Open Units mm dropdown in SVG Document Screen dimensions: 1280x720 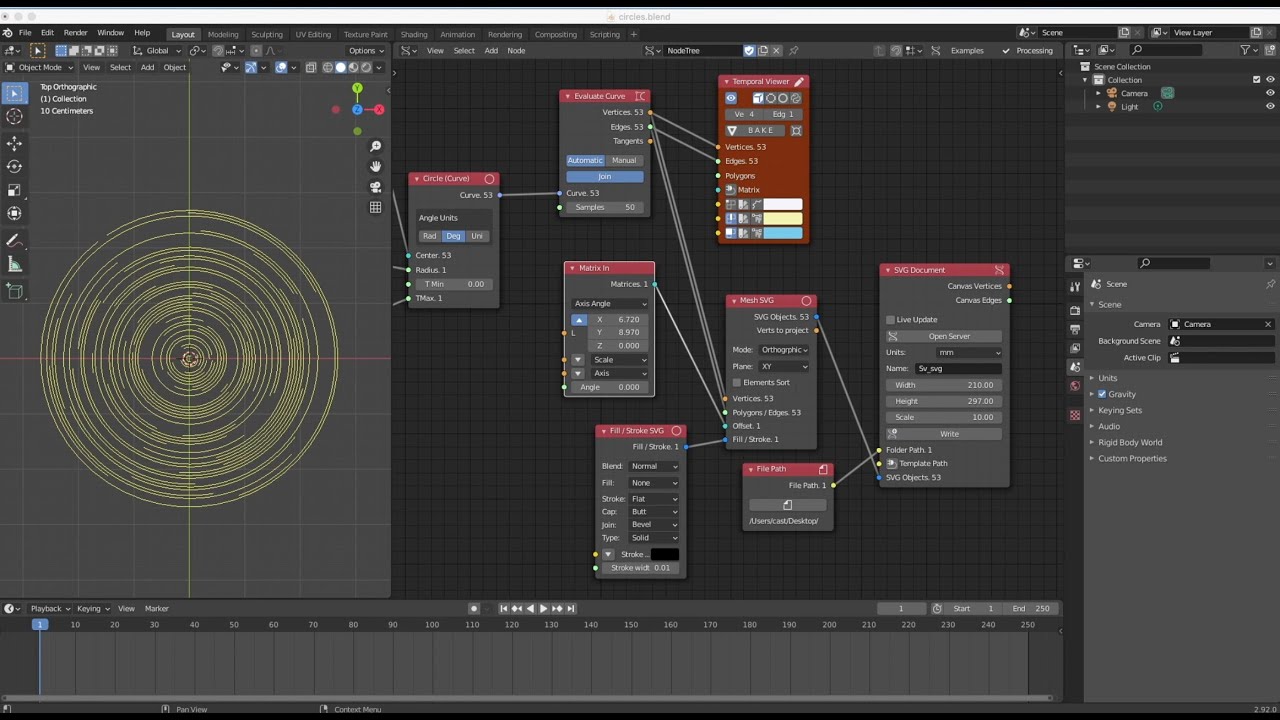click(969, 352)
